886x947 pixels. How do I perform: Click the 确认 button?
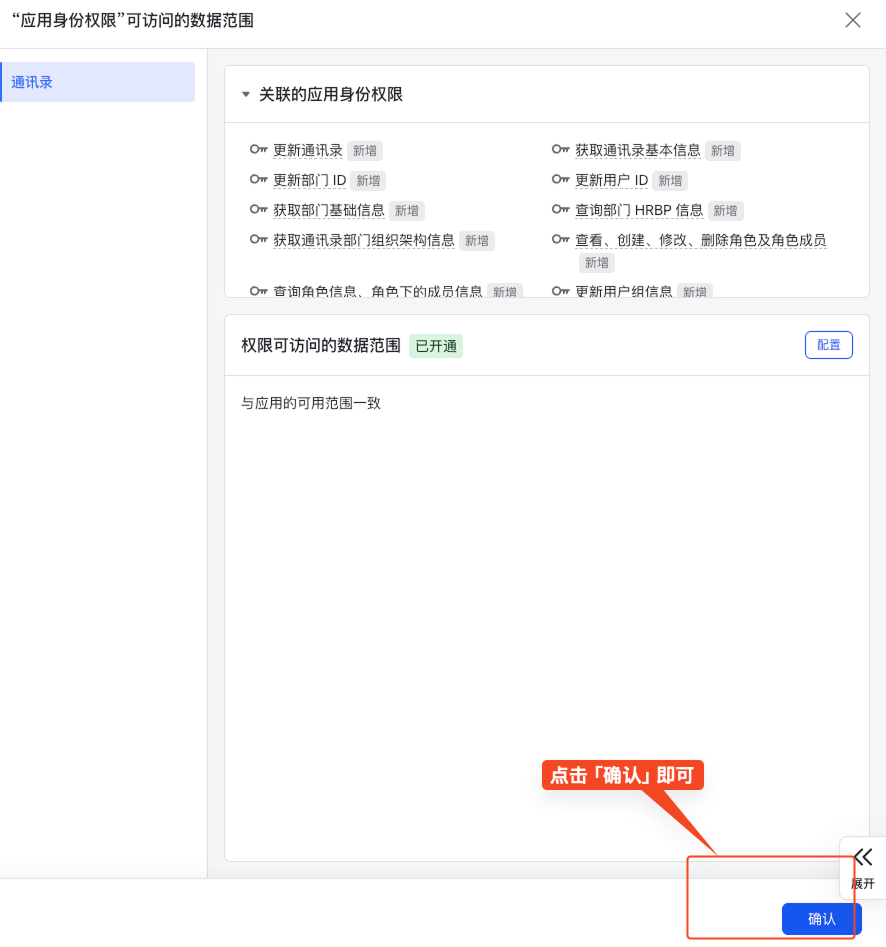coord(821,918)
